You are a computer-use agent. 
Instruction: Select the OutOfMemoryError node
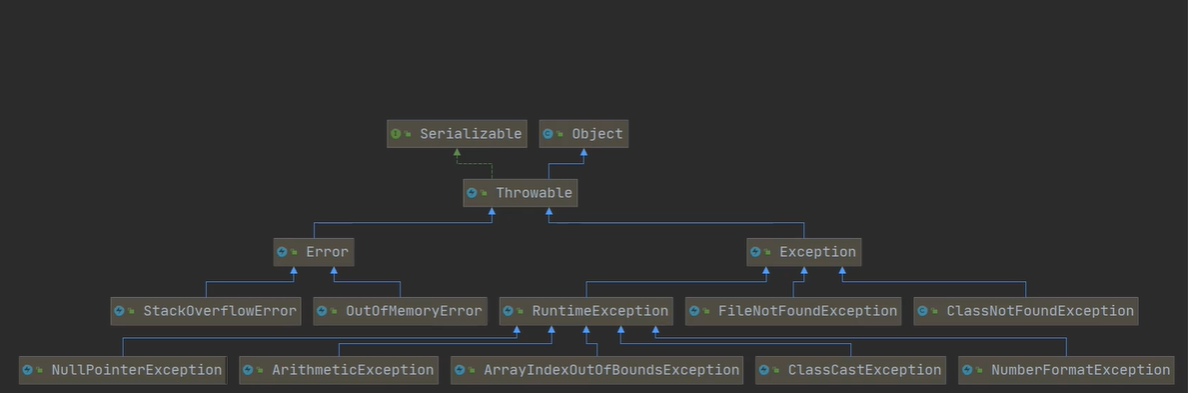pyautogui.click(x=399, y=311)
